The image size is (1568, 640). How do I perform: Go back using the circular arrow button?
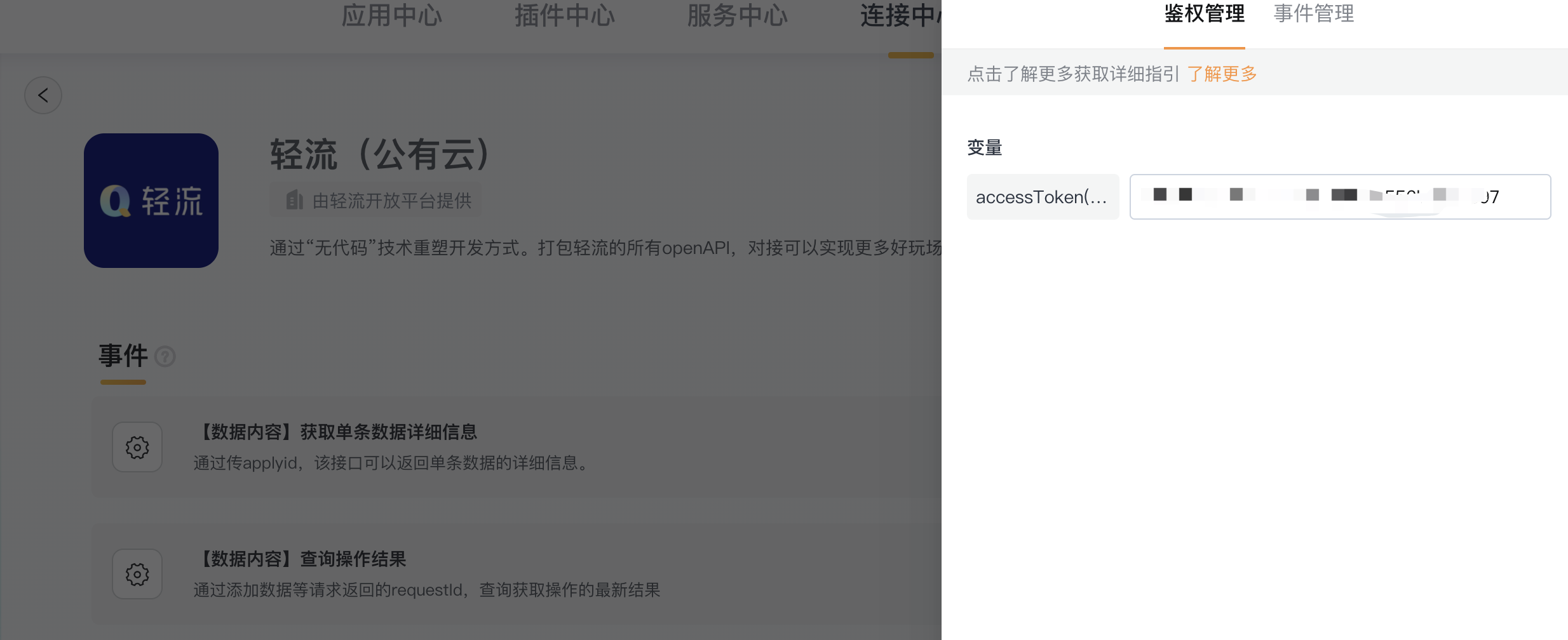click(x=43, y=95)
